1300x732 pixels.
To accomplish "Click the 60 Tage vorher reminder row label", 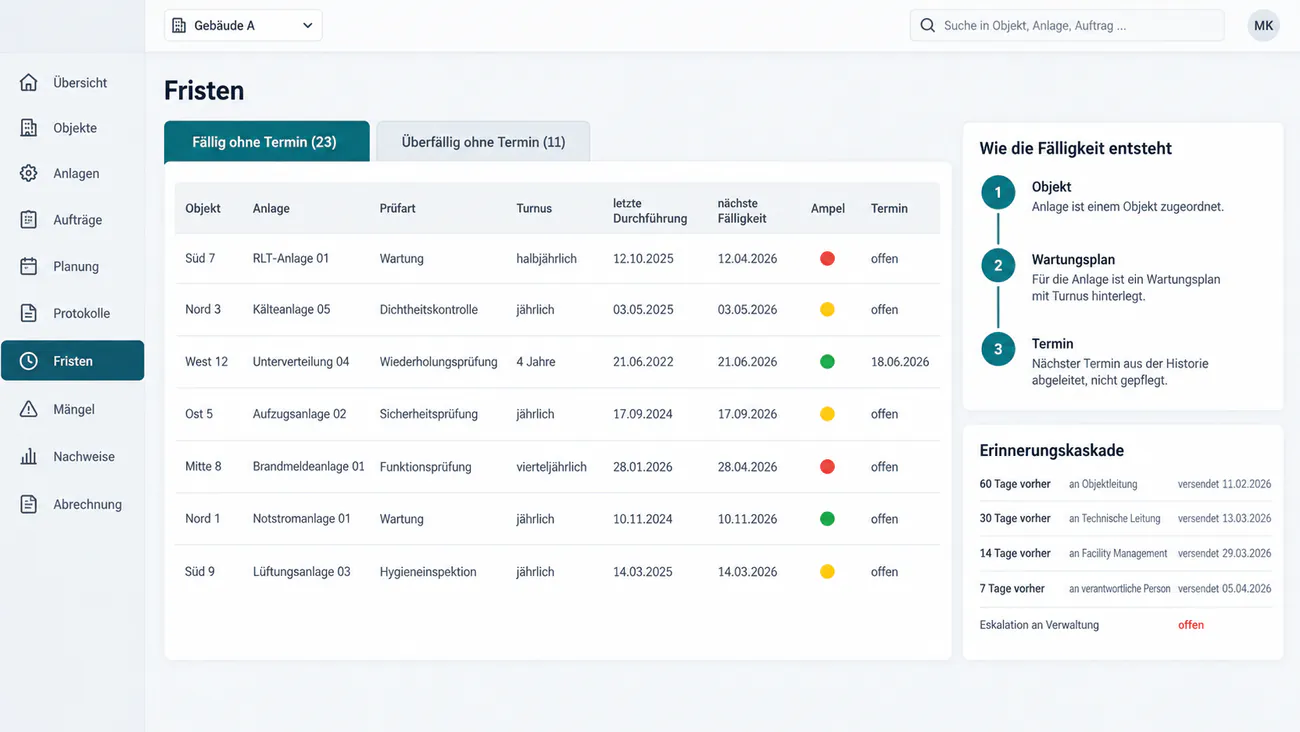I will [x=1015, y=484].
